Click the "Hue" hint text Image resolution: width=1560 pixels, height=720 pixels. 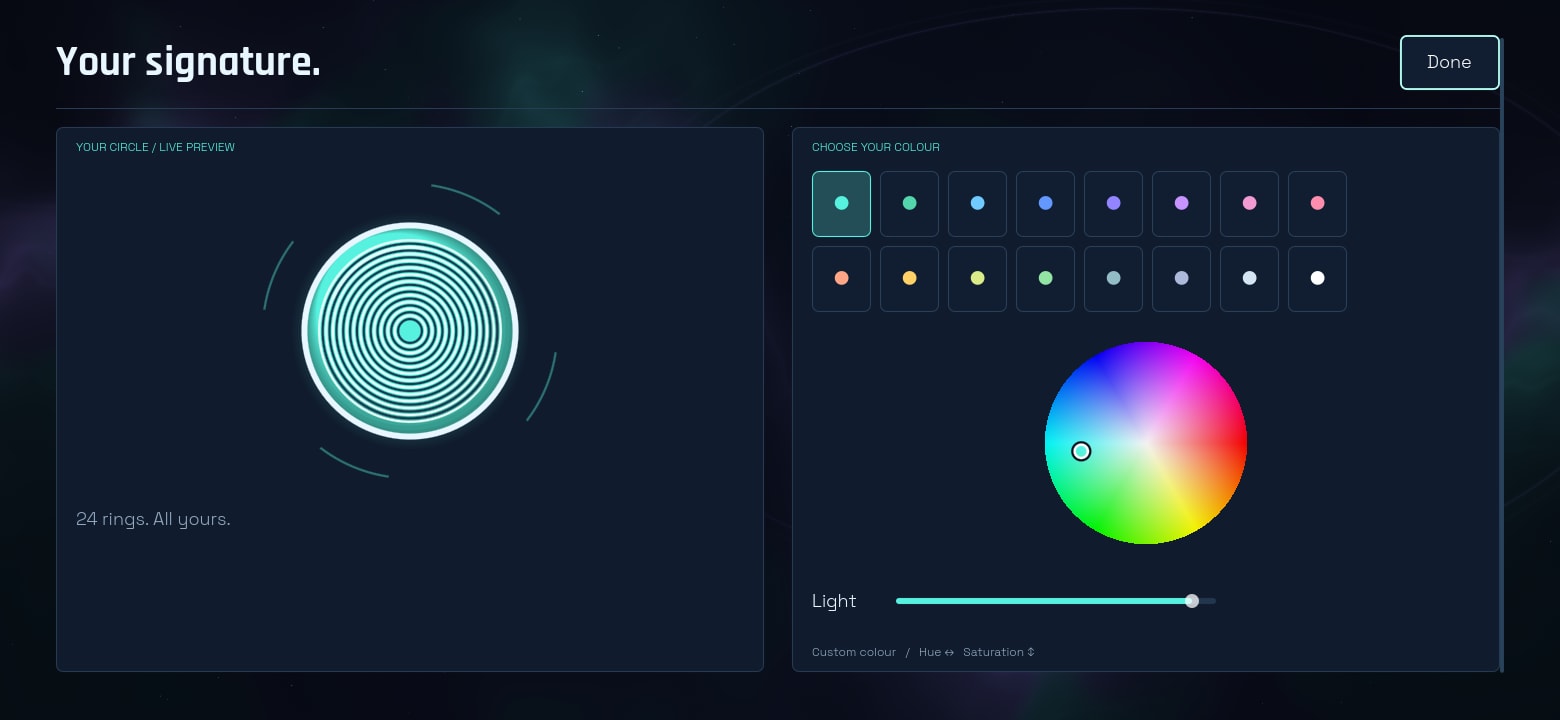[930, 652]
